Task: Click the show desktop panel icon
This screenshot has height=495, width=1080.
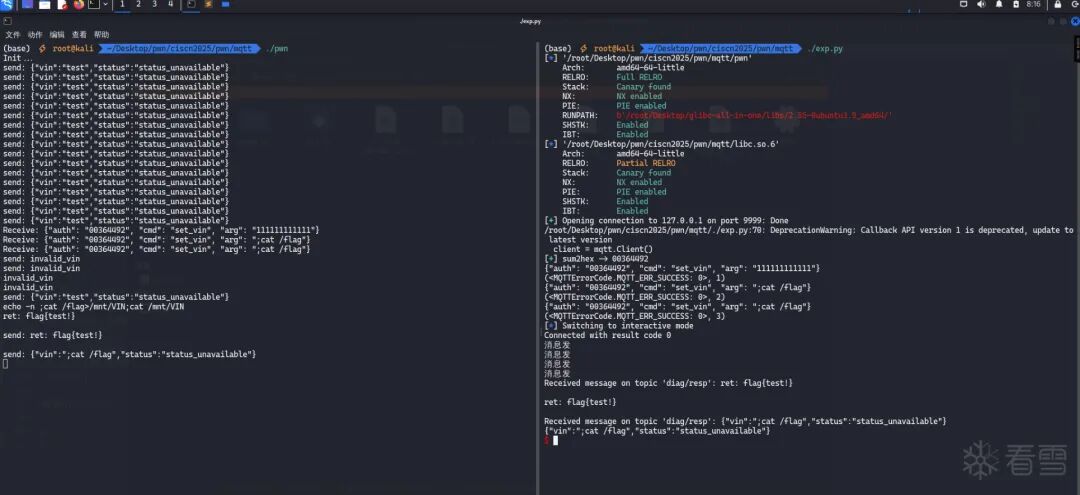Action: pyautogui.click(x=28, y=4)
